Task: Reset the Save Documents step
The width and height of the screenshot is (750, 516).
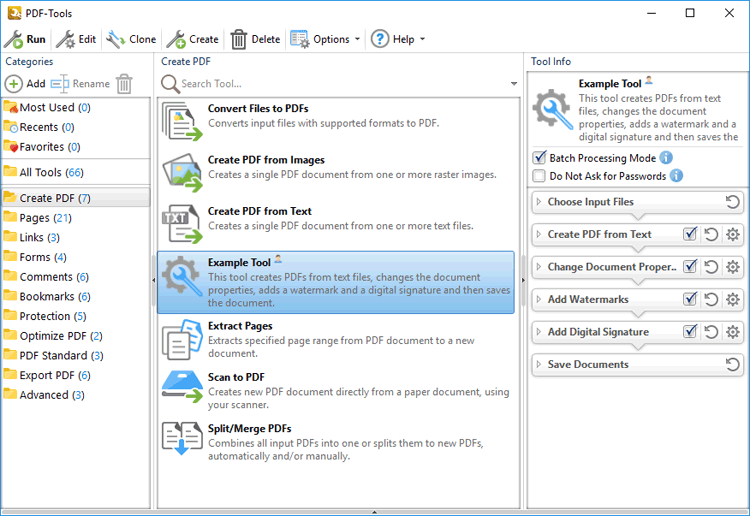Action: pyautogui.click(x=732, y=364)
